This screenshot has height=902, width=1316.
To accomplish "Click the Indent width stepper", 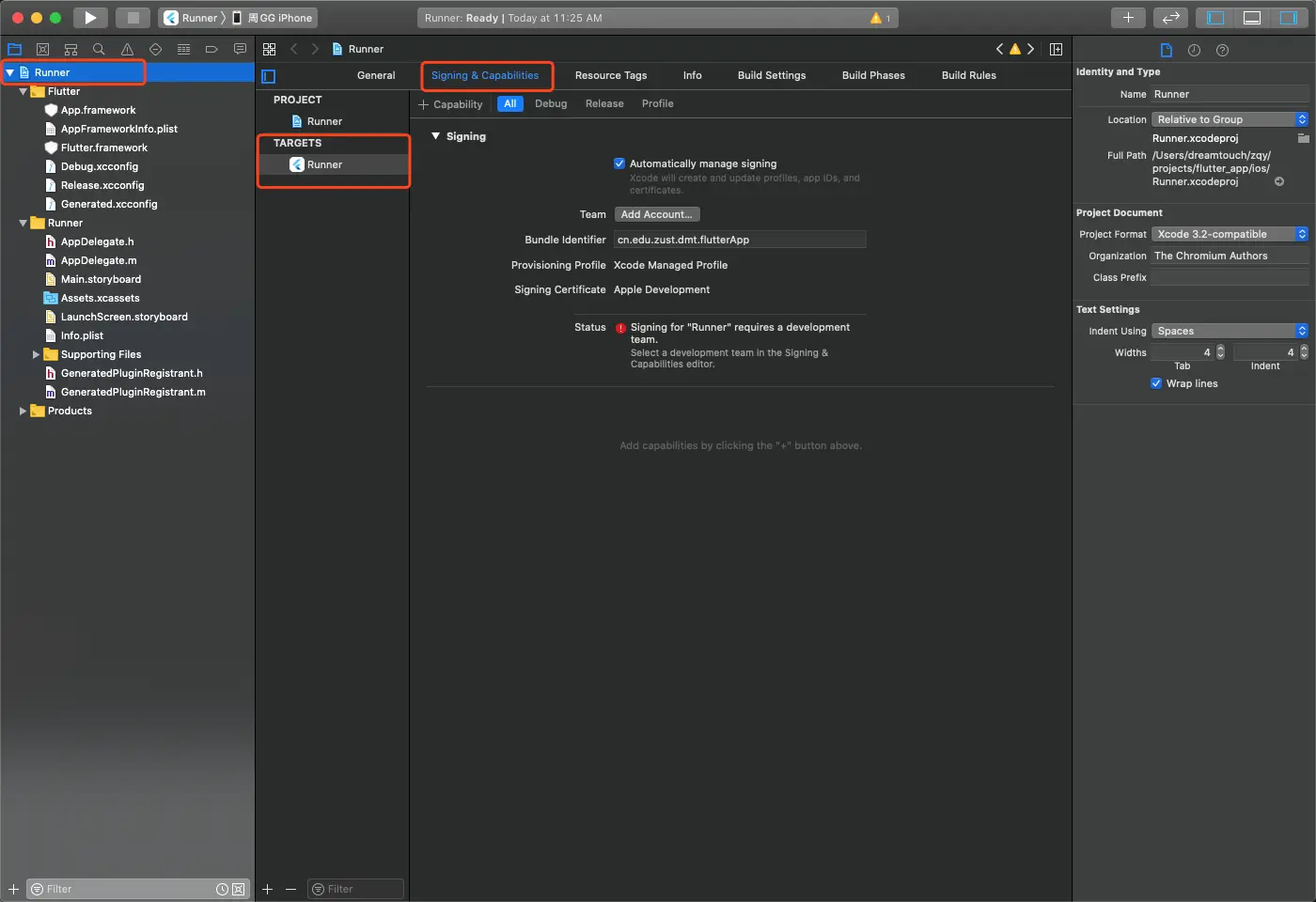I will [x=1304, y=352].
